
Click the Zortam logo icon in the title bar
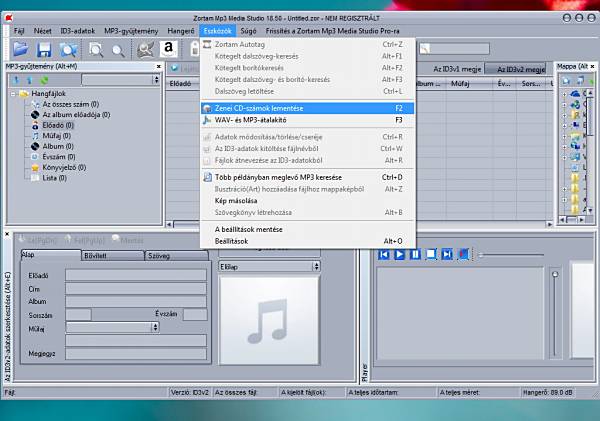tap(9, 18)
